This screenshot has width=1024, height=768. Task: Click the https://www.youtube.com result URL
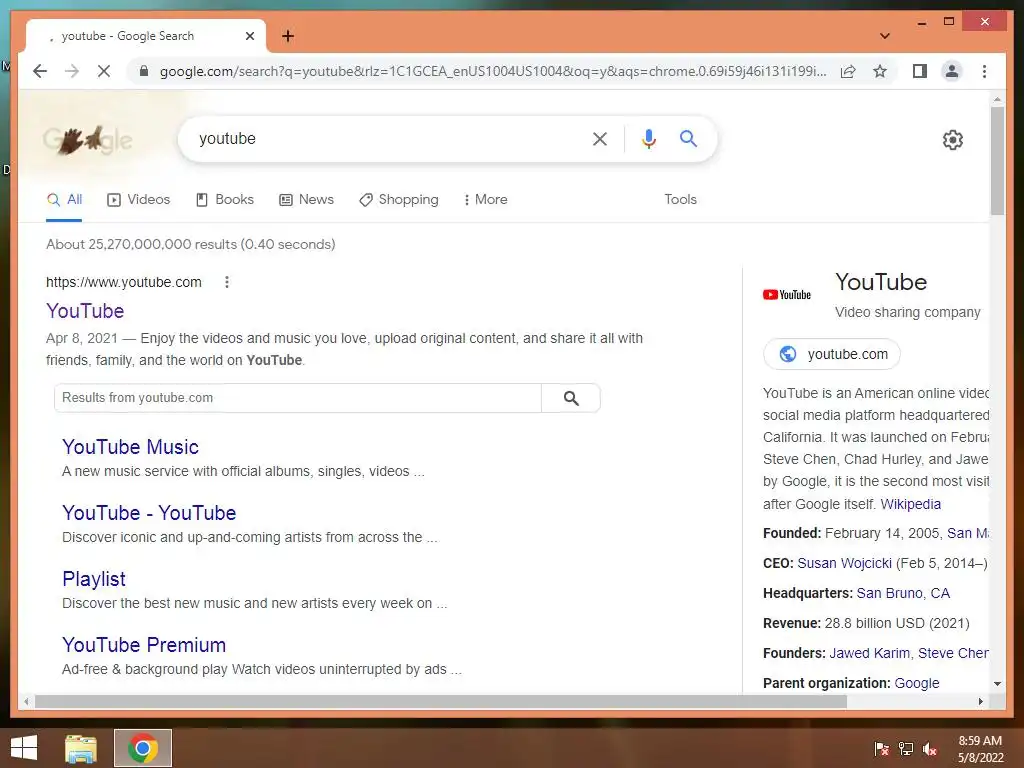[123, 282]
